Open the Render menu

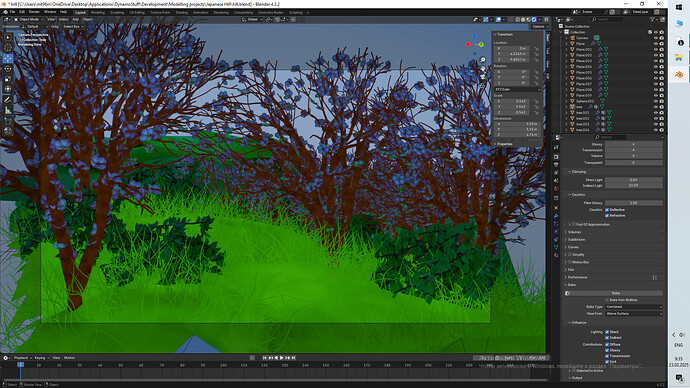pos(34,12)
